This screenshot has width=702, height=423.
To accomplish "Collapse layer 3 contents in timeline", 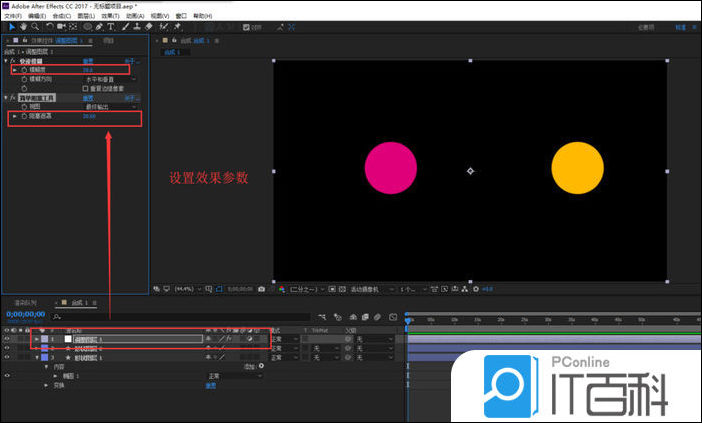I will [x=36, y=357].
